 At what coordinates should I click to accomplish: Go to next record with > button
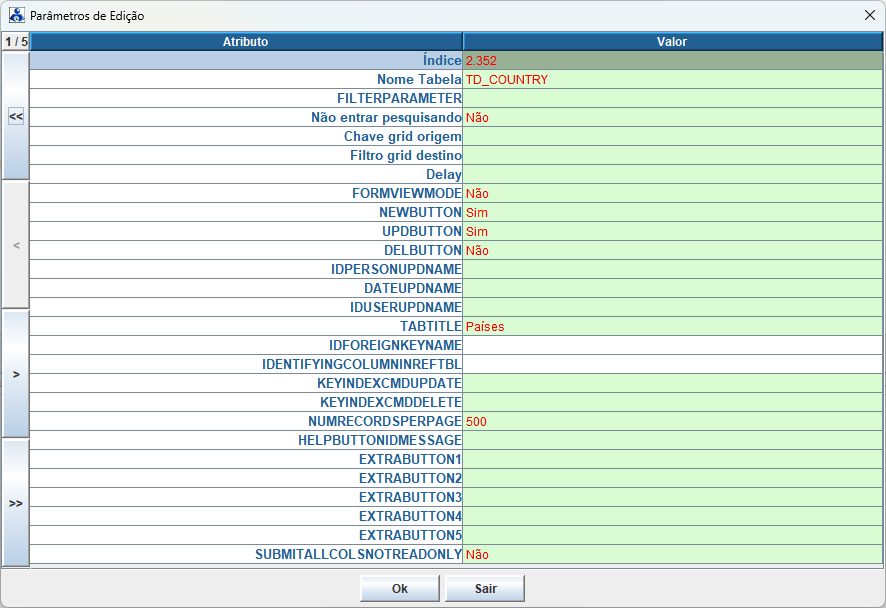point(16,374)
